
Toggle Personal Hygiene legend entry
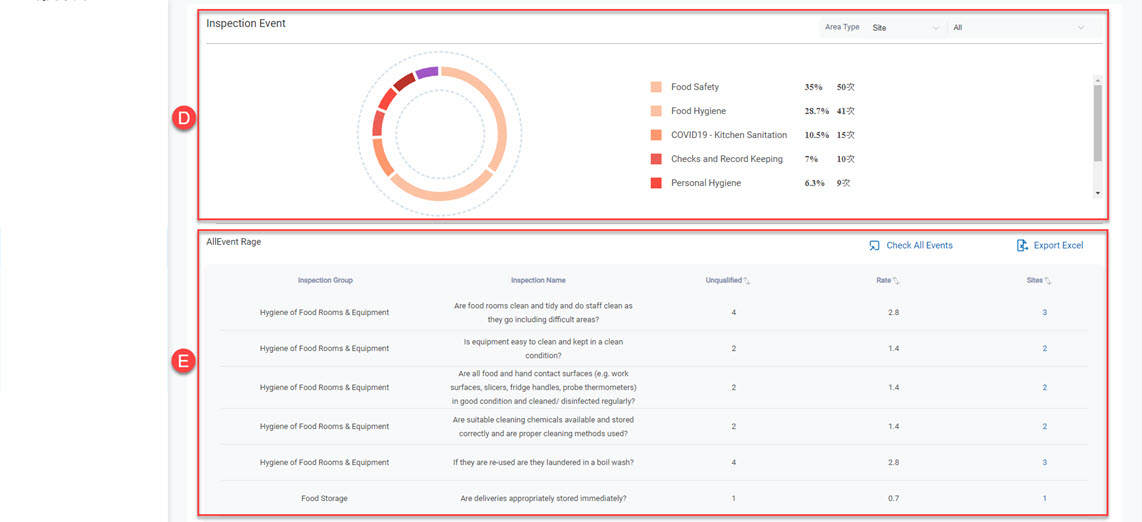coord(705,183)
